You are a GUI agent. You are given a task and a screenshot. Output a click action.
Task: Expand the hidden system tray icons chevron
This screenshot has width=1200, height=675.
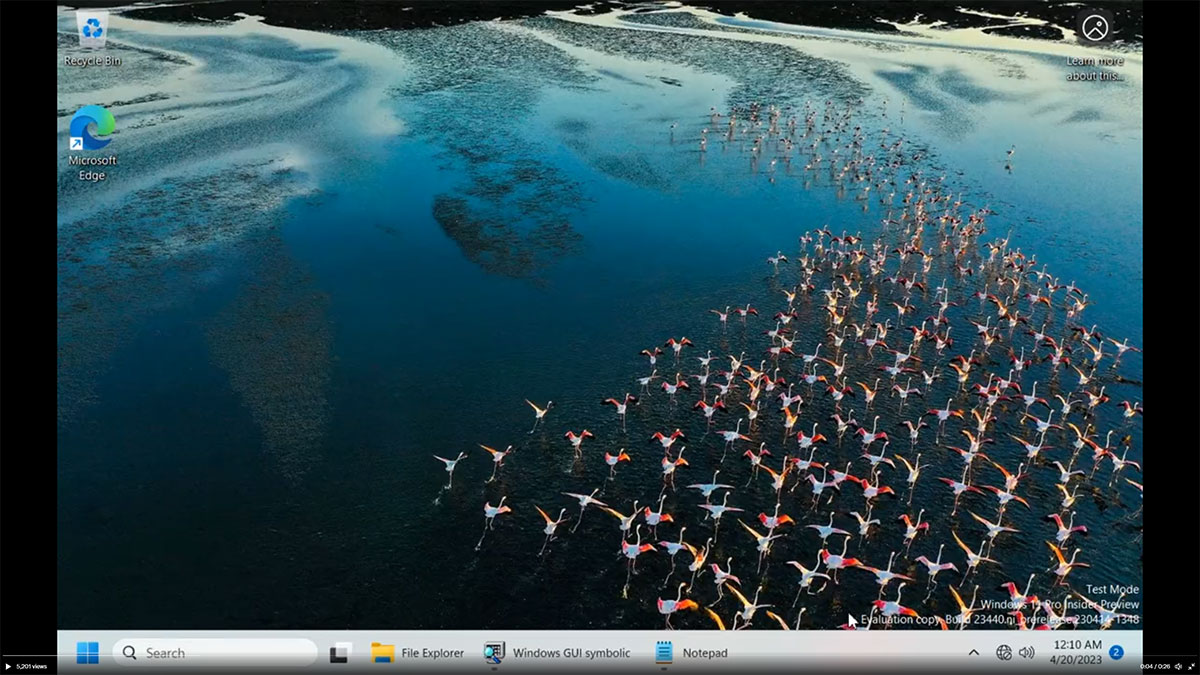tap(973, 653)
